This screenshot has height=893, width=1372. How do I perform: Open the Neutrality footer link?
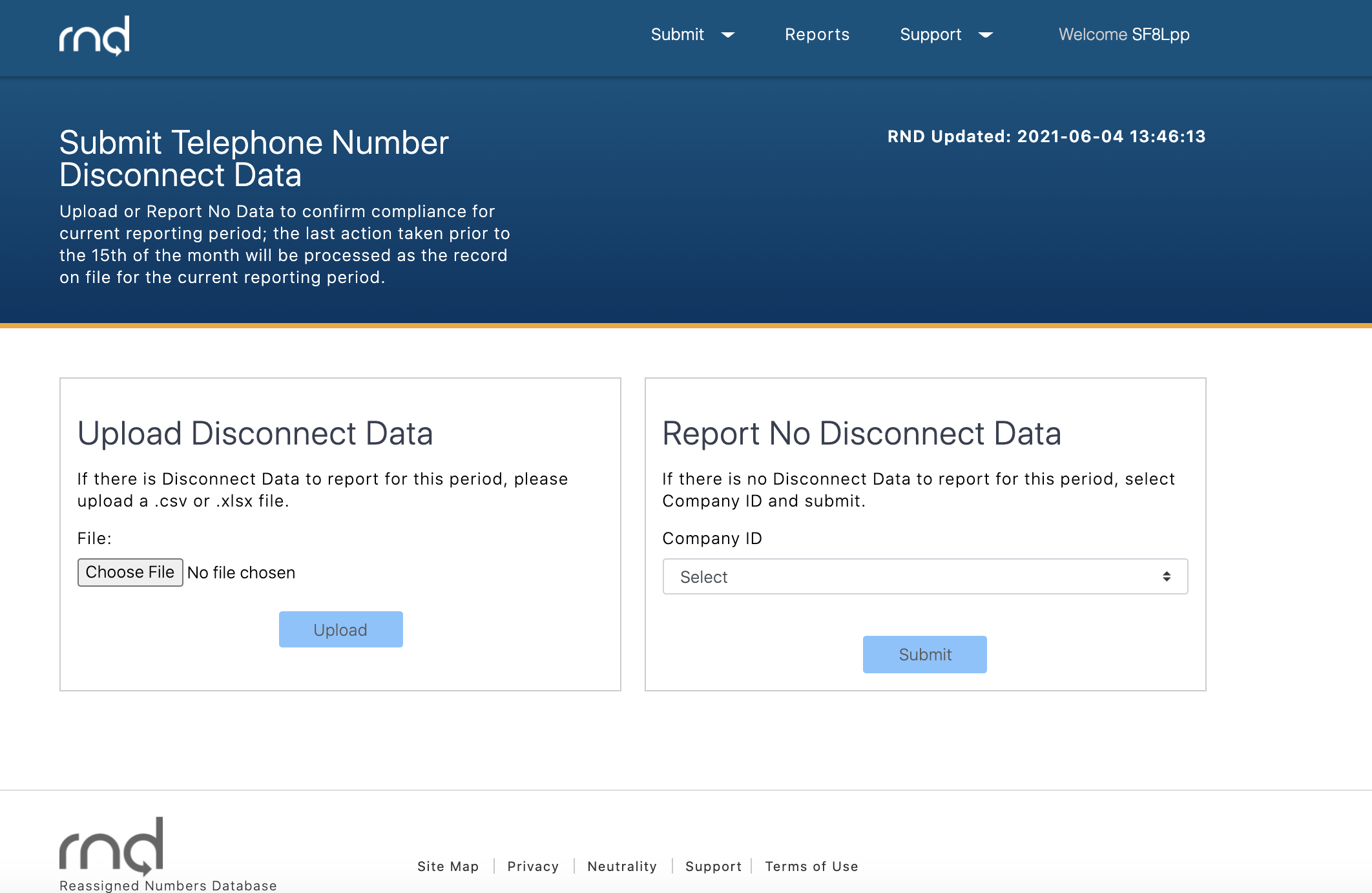(x=621, y=867)
